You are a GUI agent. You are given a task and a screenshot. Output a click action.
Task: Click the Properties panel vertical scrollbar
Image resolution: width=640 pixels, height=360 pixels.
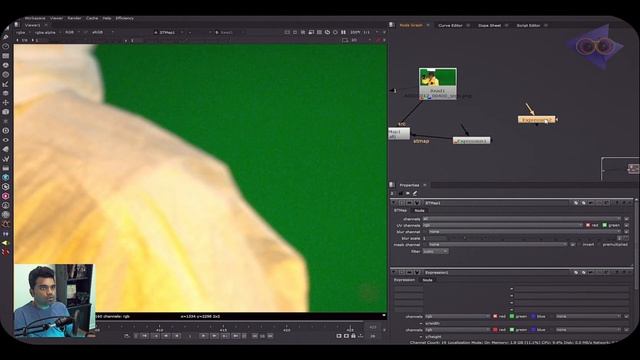[x=636, y=245]
